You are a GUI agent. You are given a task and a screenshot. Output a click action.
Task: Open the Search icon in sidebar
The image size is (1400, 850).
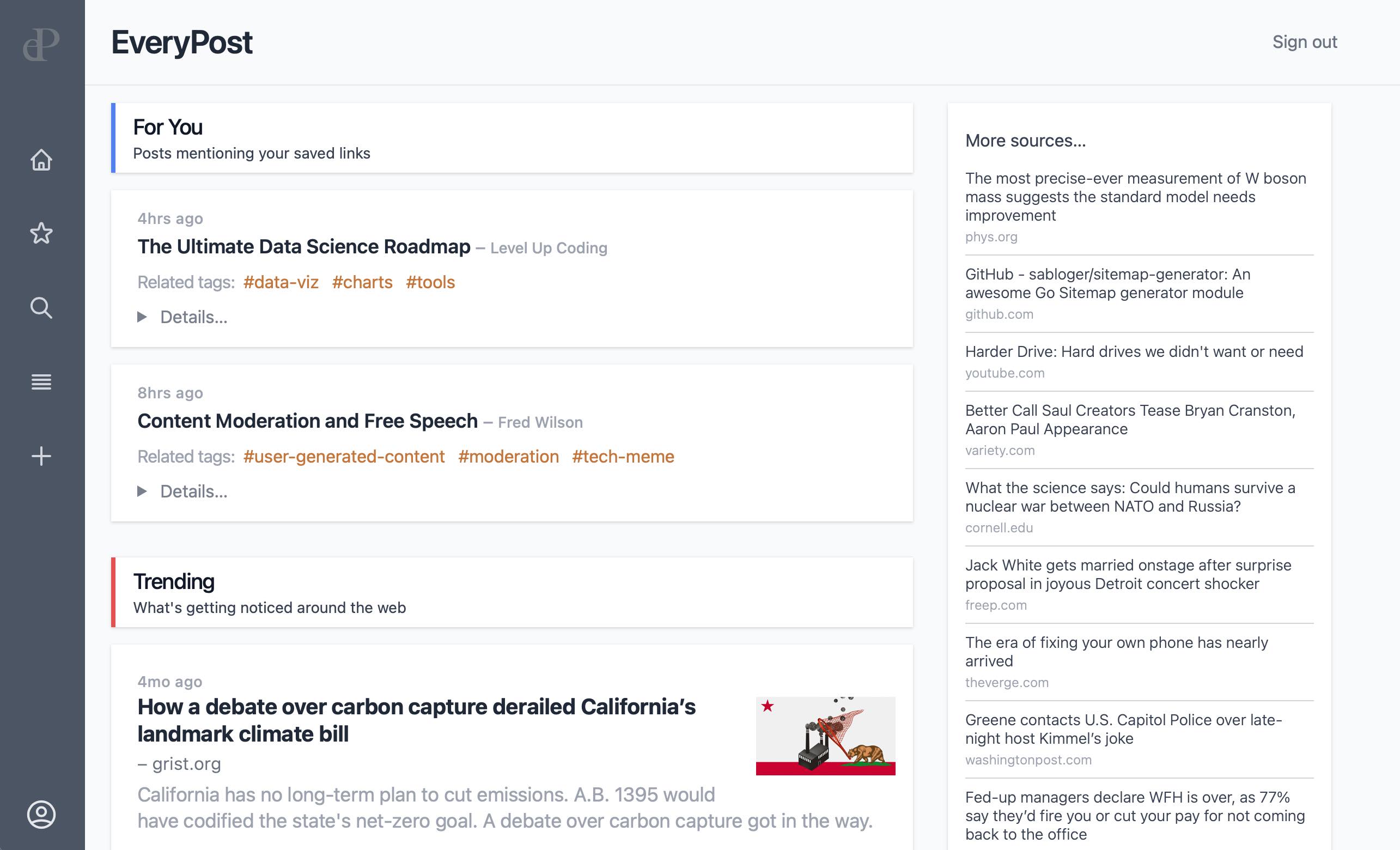[x=41, y=308]
